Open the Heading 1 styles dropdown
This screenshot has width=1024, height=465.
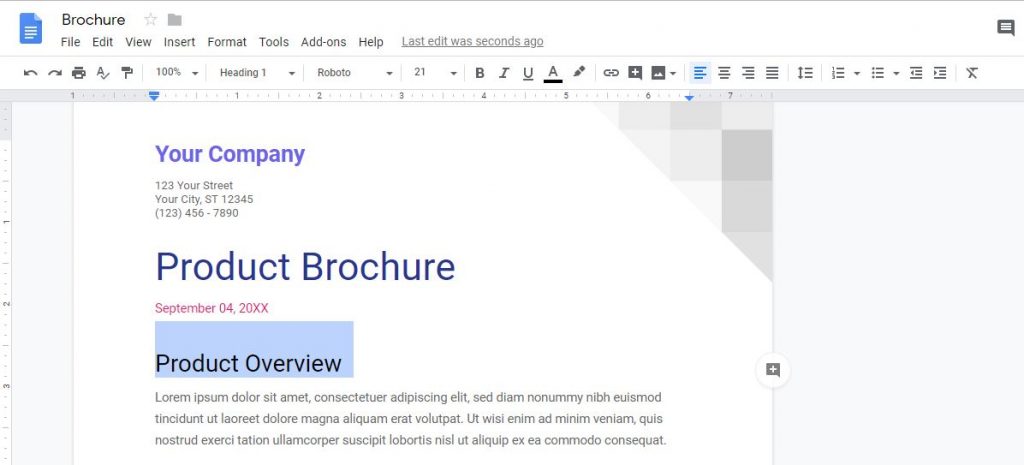click(x=257, y=72)
